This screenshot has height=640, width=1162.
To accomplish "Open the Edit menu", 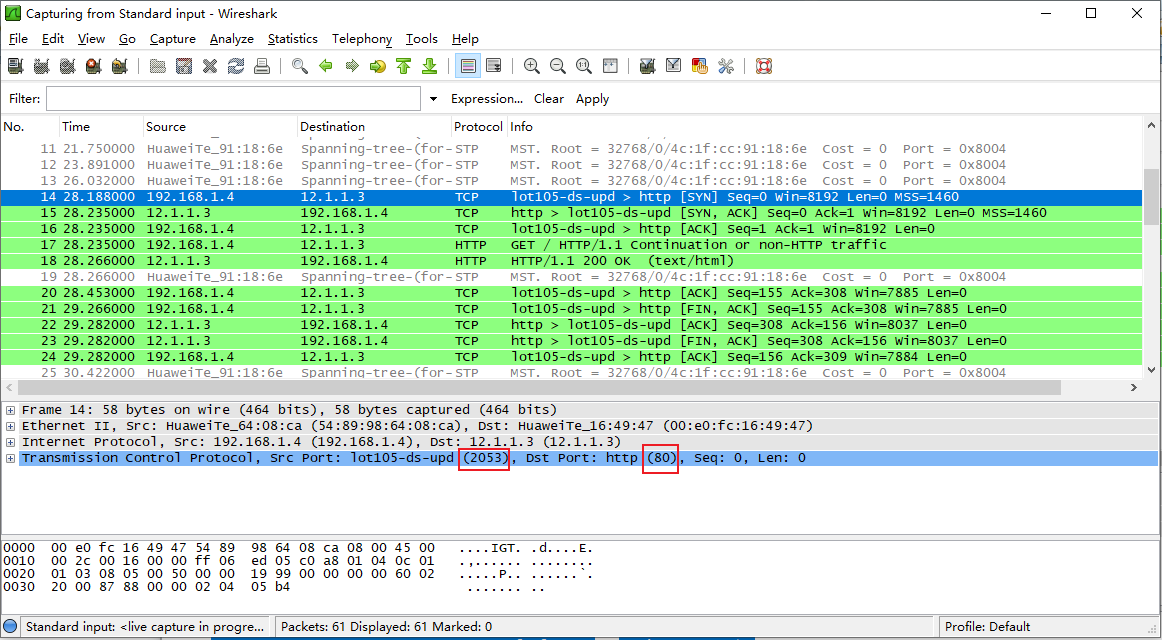I will (x=53, y=39).
